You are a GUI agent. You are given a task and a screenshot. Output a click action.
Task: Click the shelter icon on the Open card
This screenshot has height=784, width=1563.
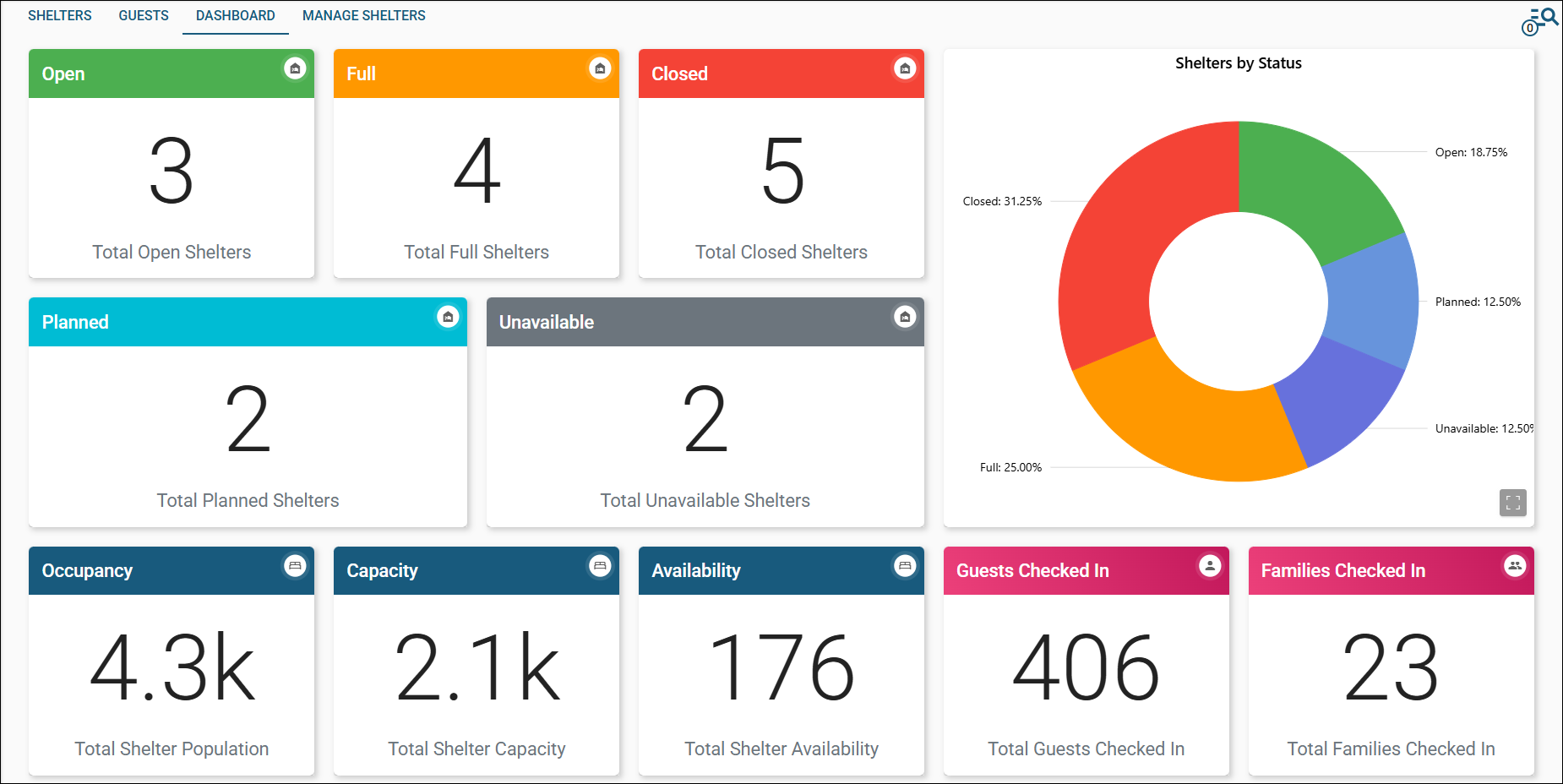point(295,70)
